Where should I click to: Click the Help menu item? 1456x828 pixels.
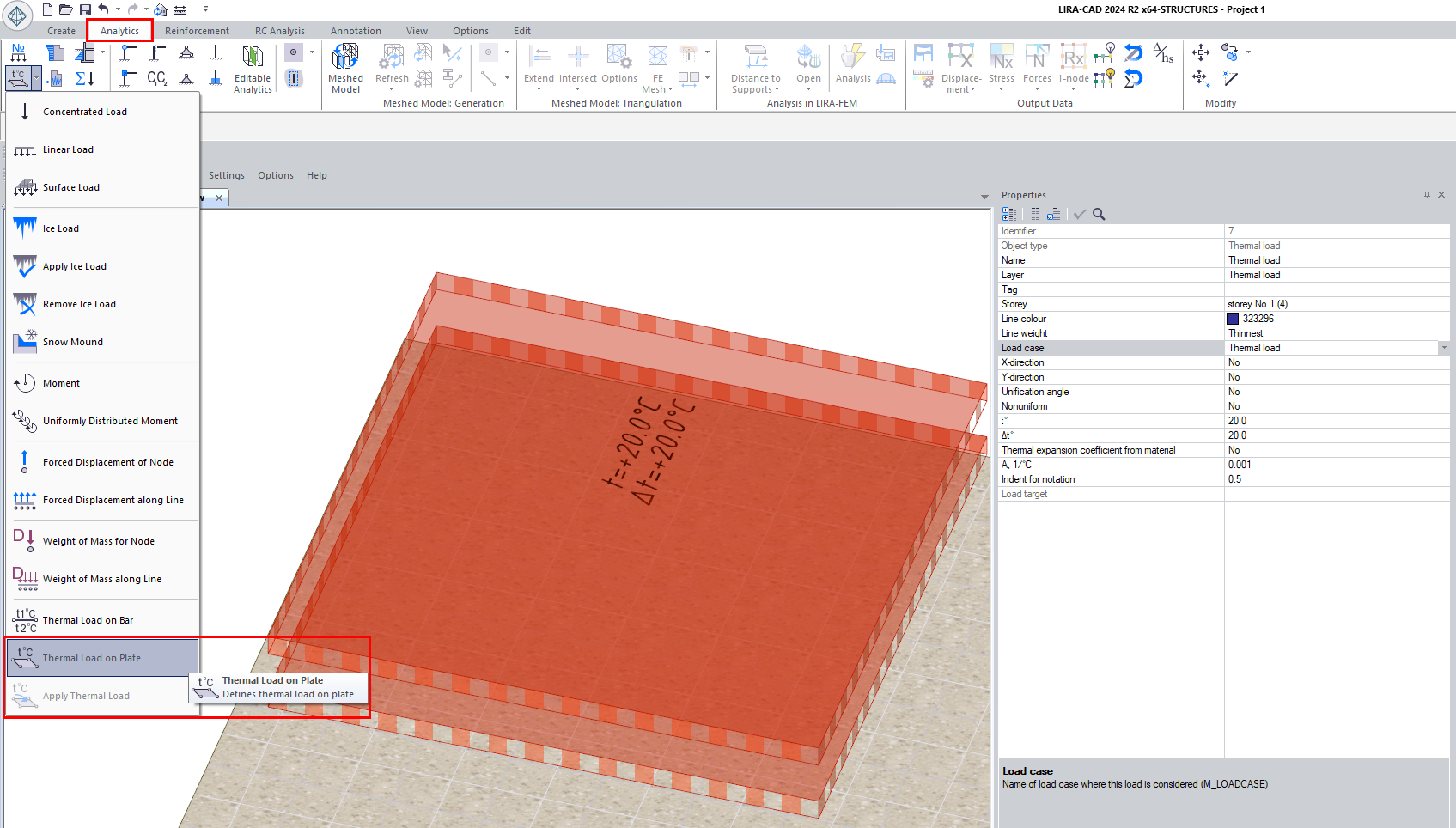click(x=316, y=175)
